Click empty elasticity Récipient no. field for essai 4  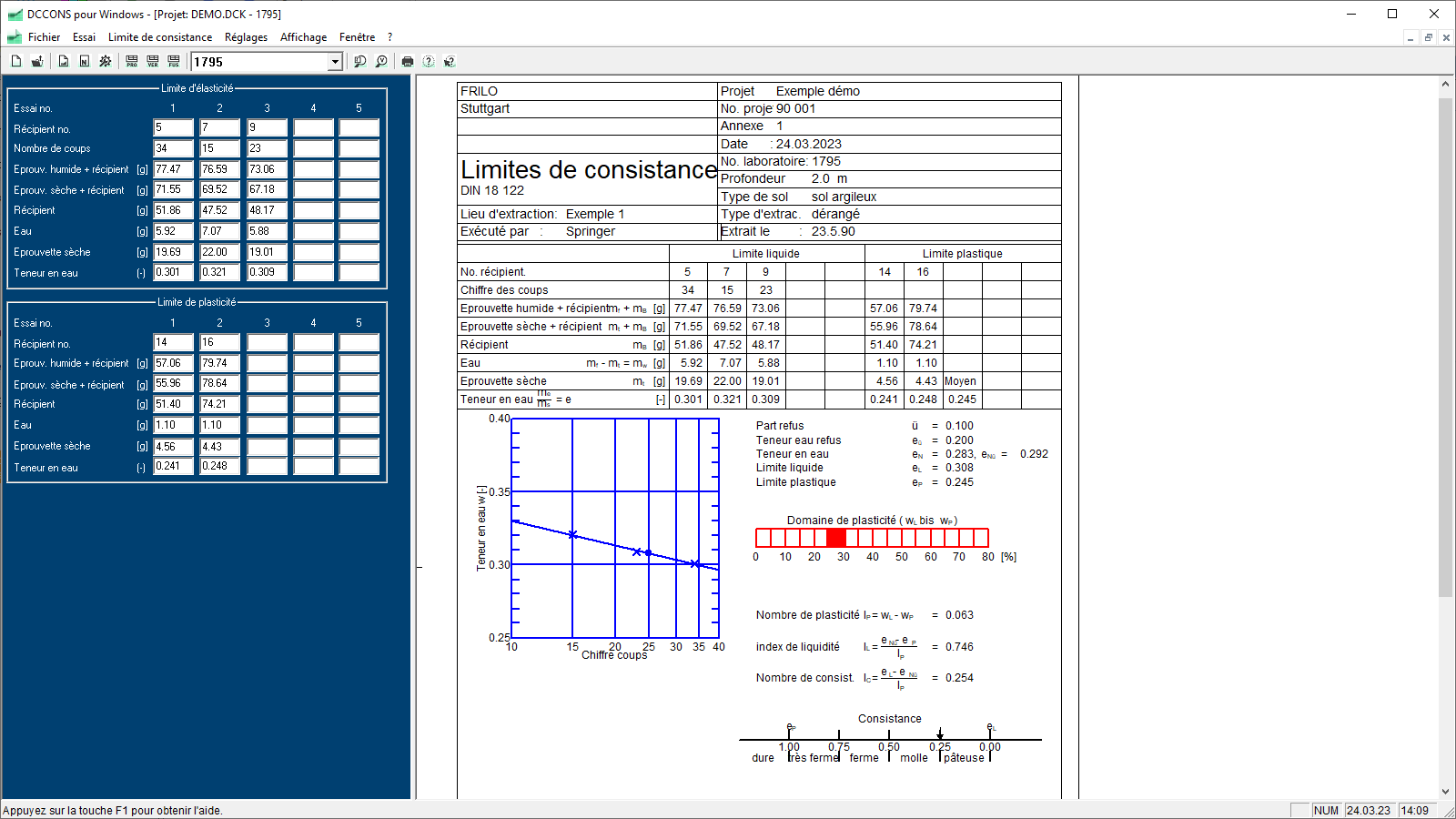pyautogui.click(x=314, y=127)
